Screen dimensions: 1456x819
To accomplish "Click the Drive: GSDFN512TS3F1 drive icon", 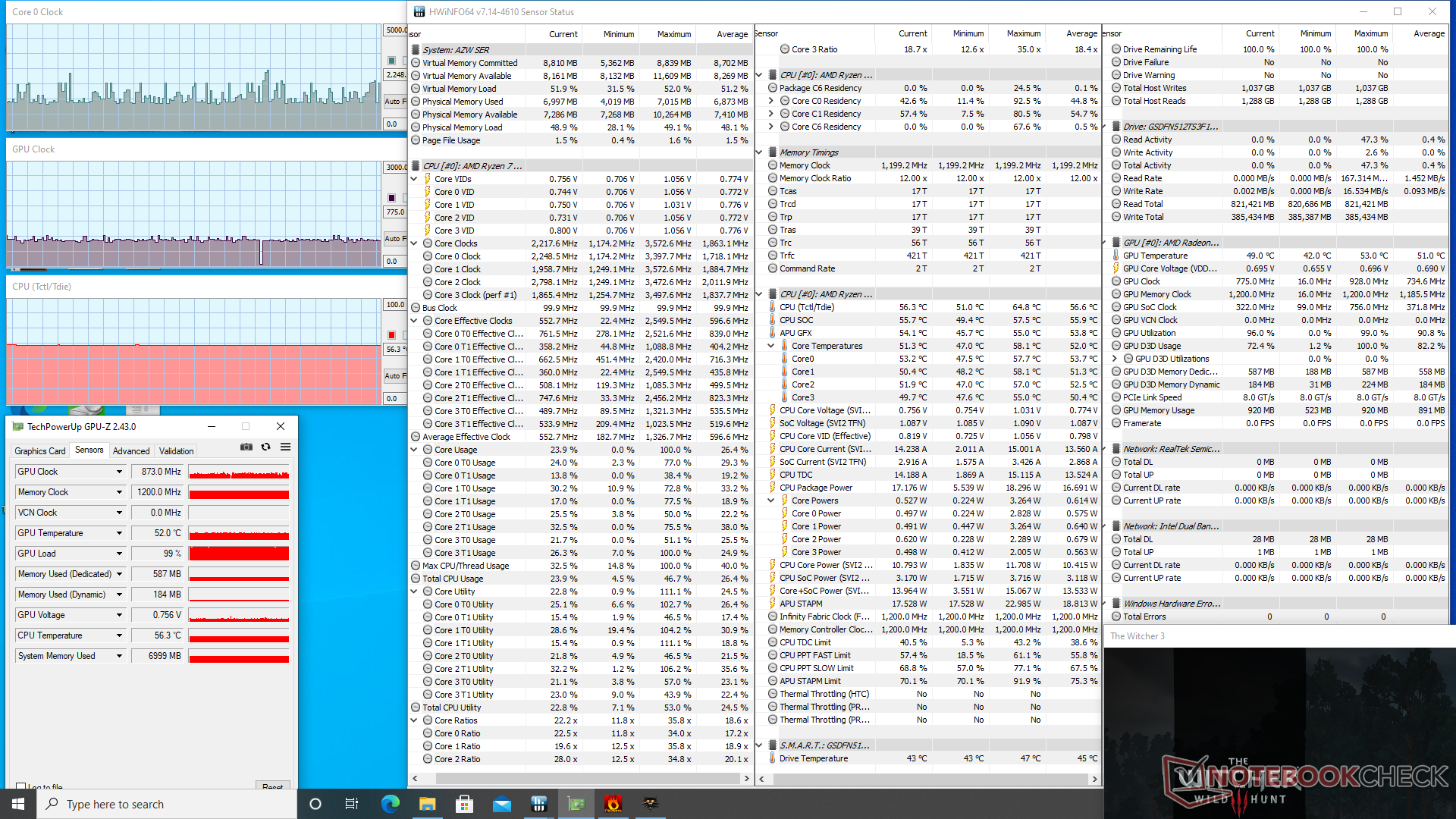I will 1116,127.
